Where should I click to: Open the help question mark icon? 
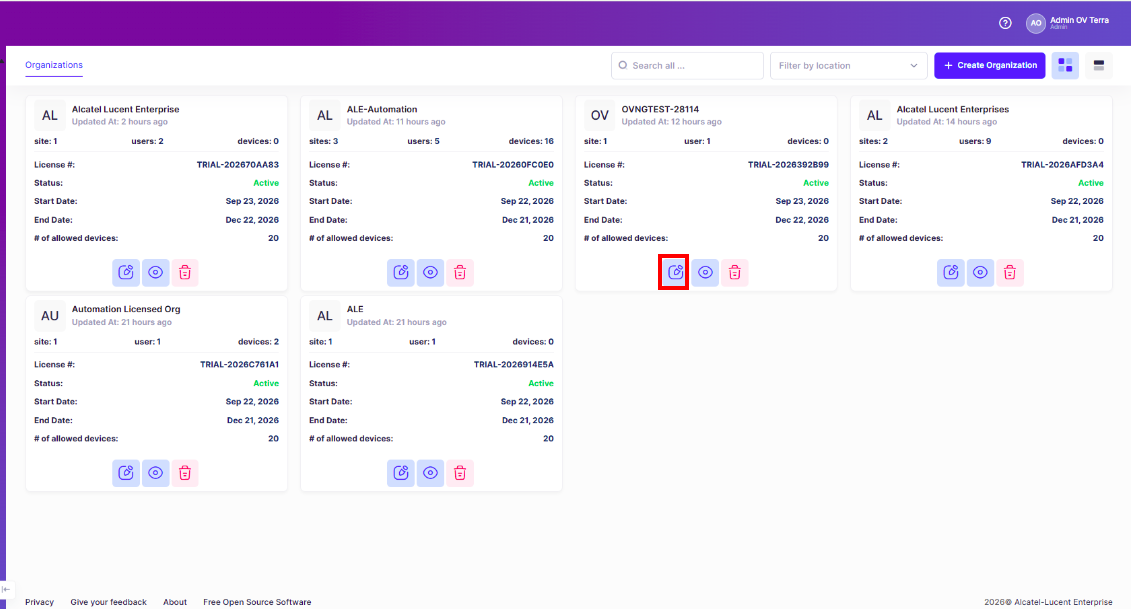click(x=1005, y=23)
